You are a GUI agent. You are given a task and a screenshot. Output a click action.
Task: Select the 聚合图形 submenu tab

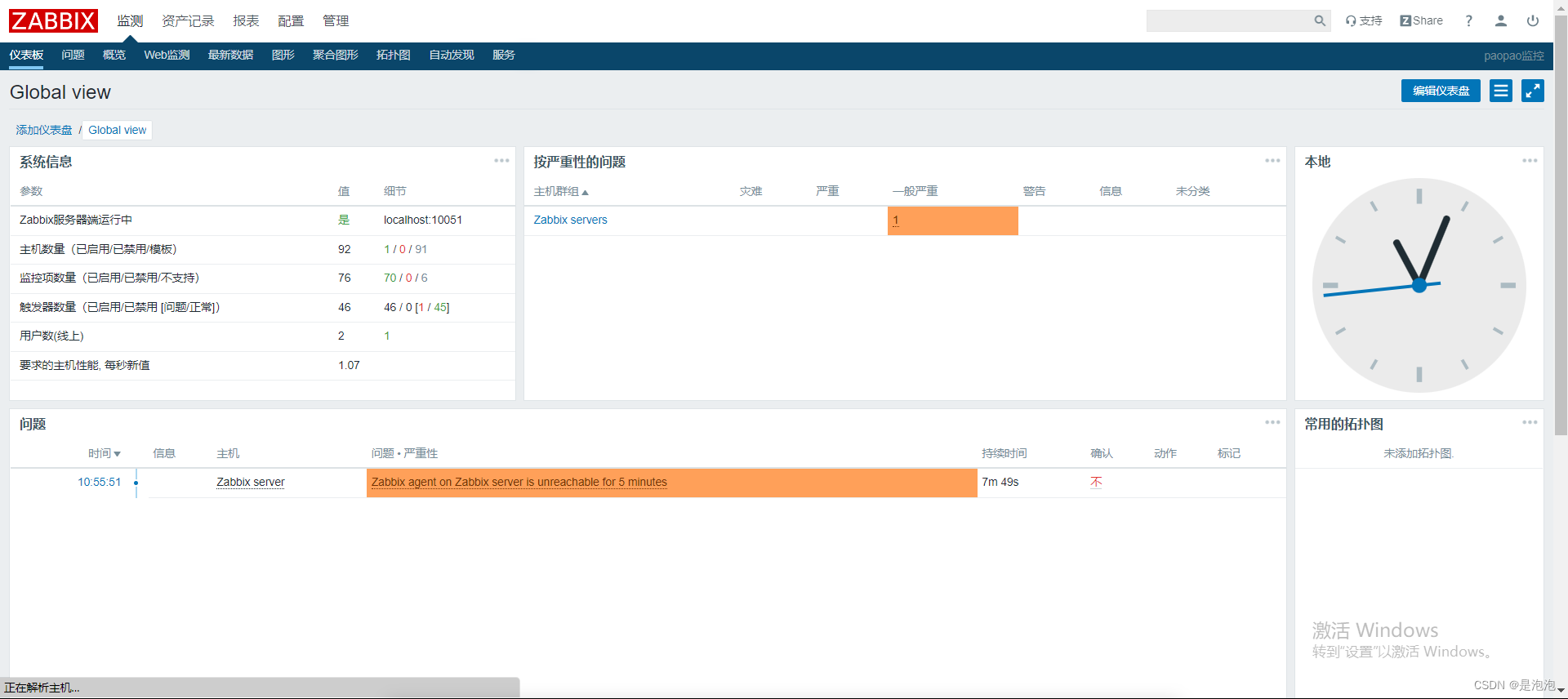tap(335, 56)
